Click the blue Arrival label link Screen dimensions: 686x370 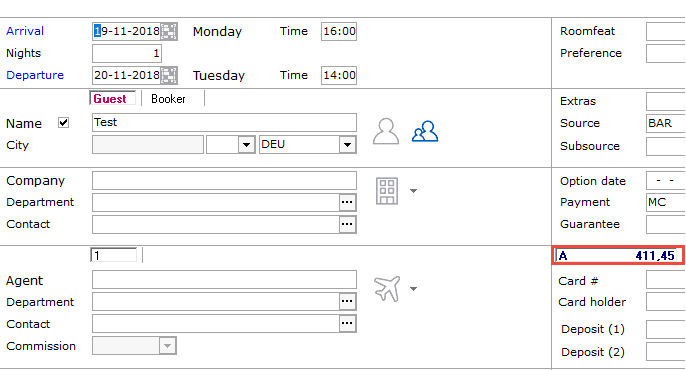(25, 31)
